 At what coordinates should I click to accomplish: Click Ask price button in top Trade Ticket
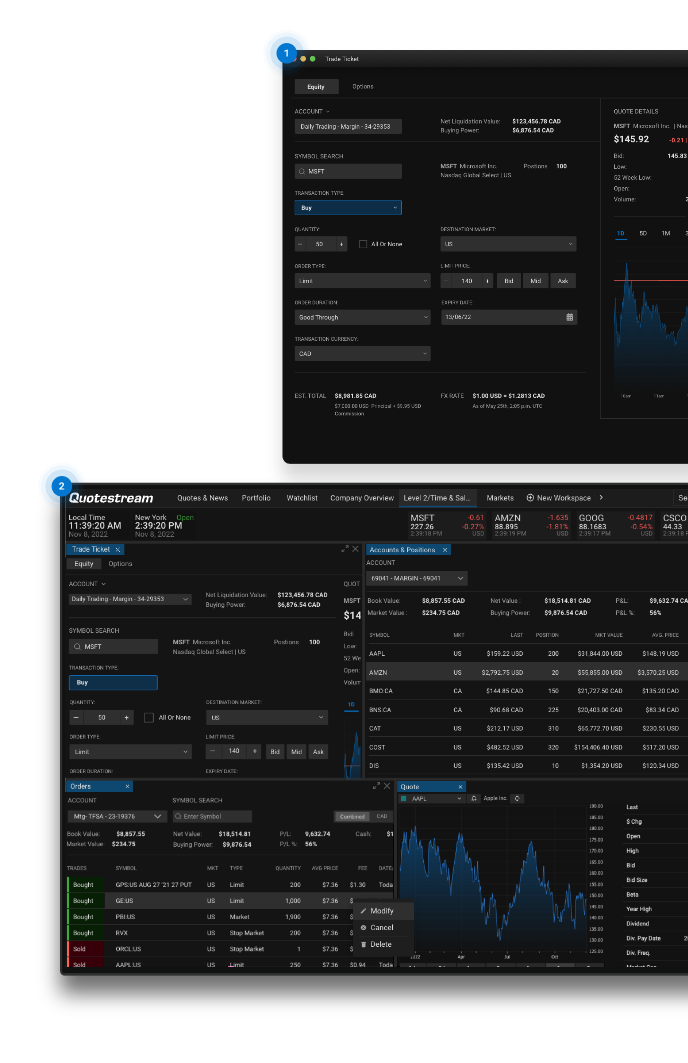tap(563, 281)
